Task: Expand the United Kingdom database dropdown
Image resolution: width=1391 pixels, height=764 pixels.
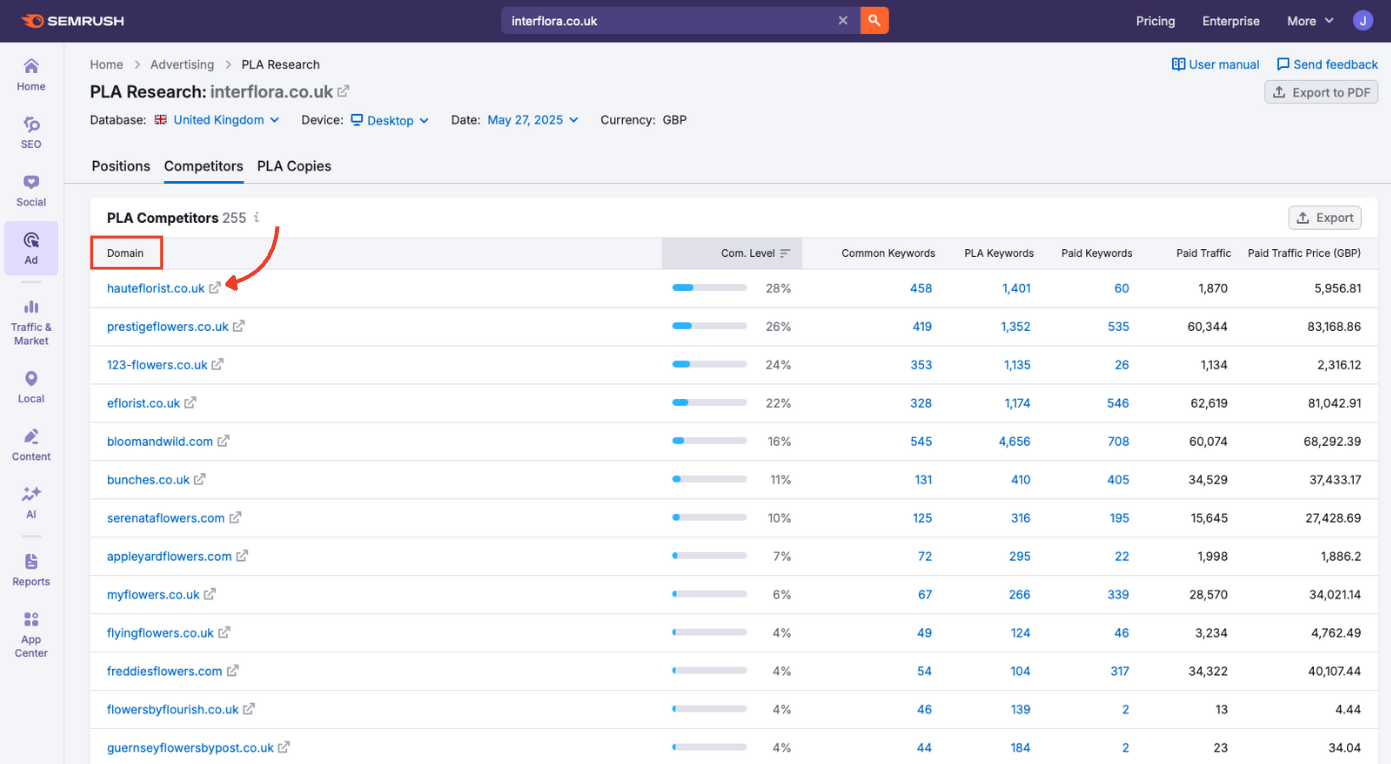Action: click(219, 120)
